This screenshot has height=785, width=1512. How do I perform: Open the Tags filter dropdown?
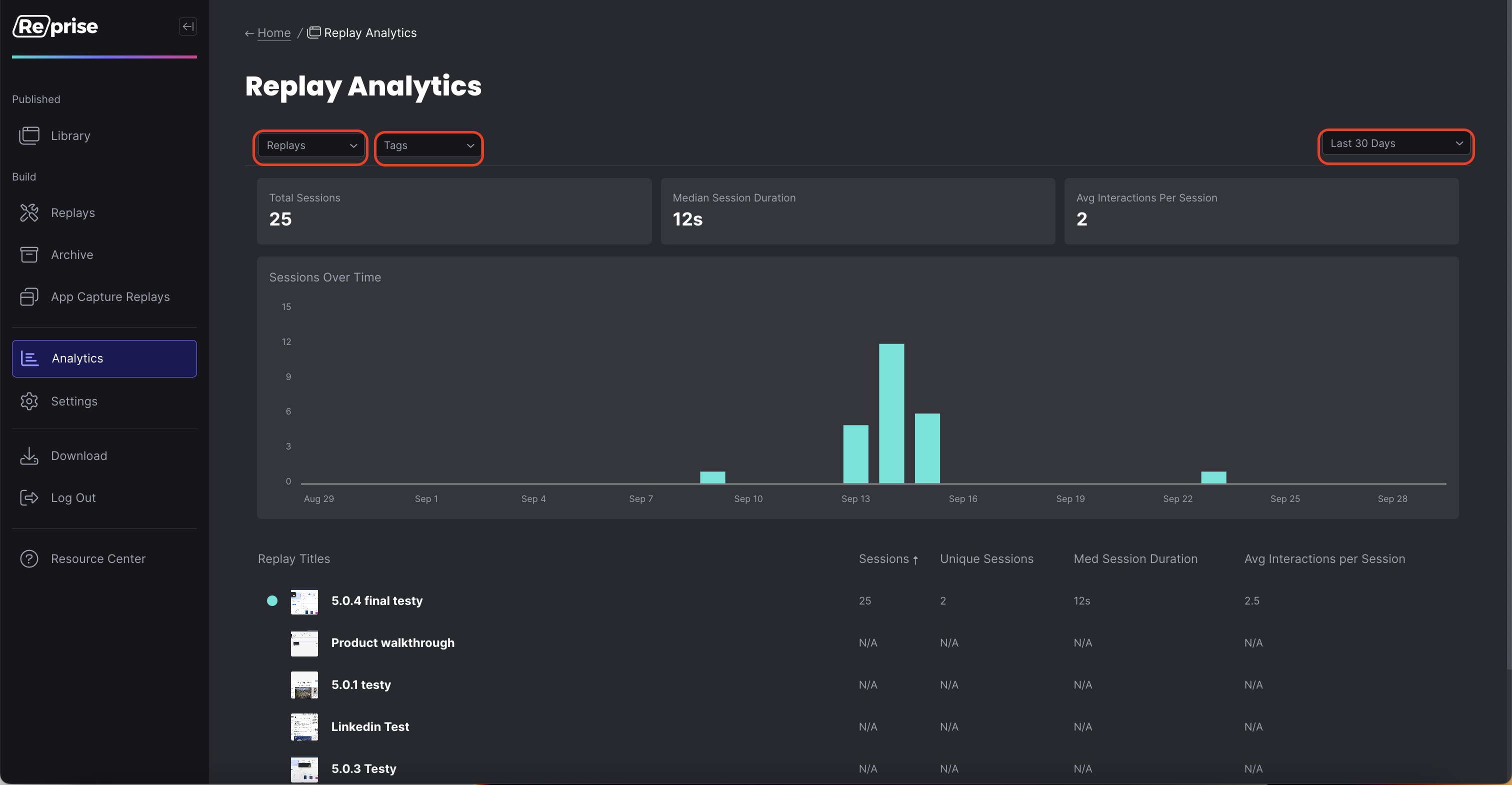[428, 145]
